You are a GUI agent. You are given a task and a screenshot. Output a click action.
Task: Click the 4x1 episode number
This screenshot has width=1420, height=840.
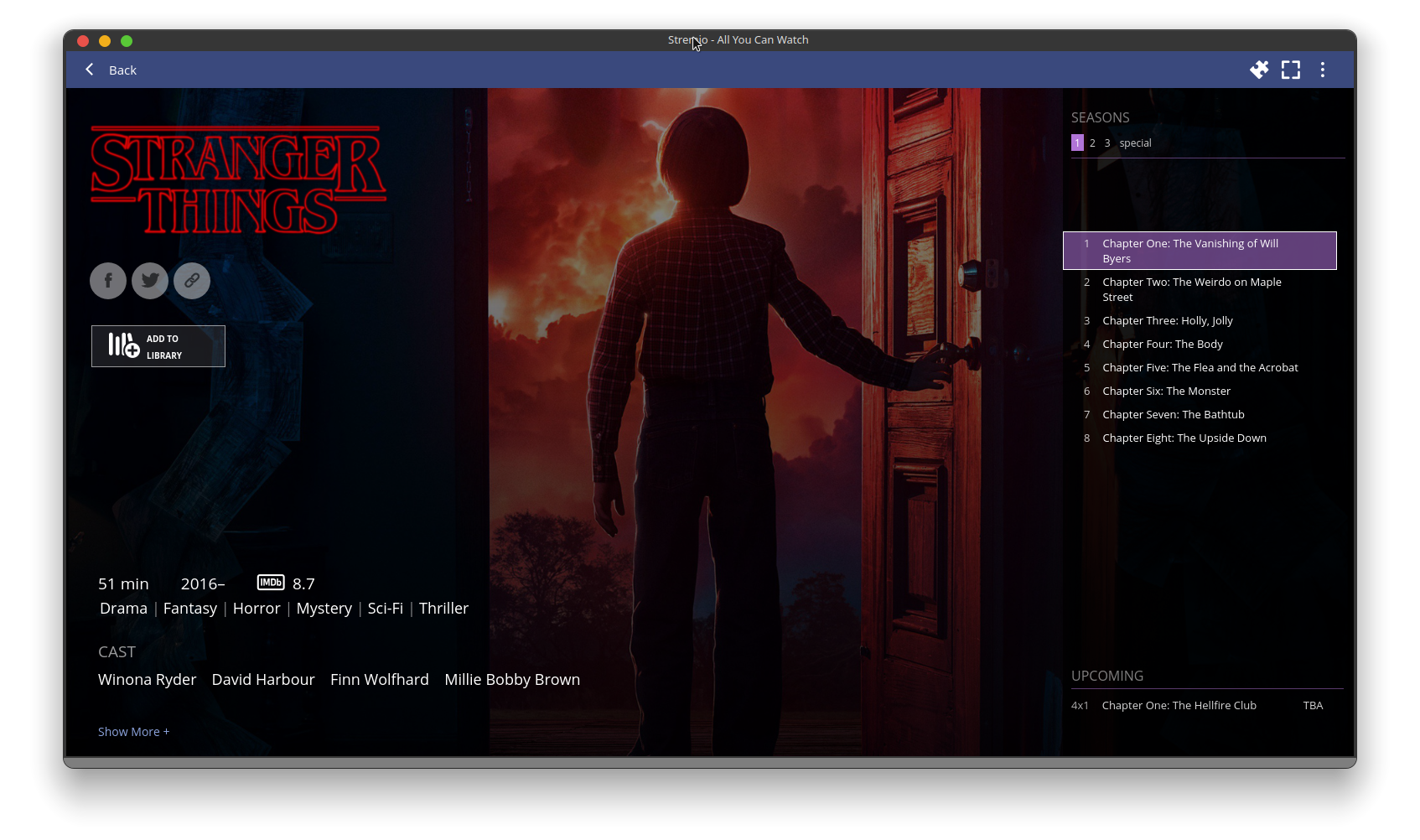[1080, 705]
